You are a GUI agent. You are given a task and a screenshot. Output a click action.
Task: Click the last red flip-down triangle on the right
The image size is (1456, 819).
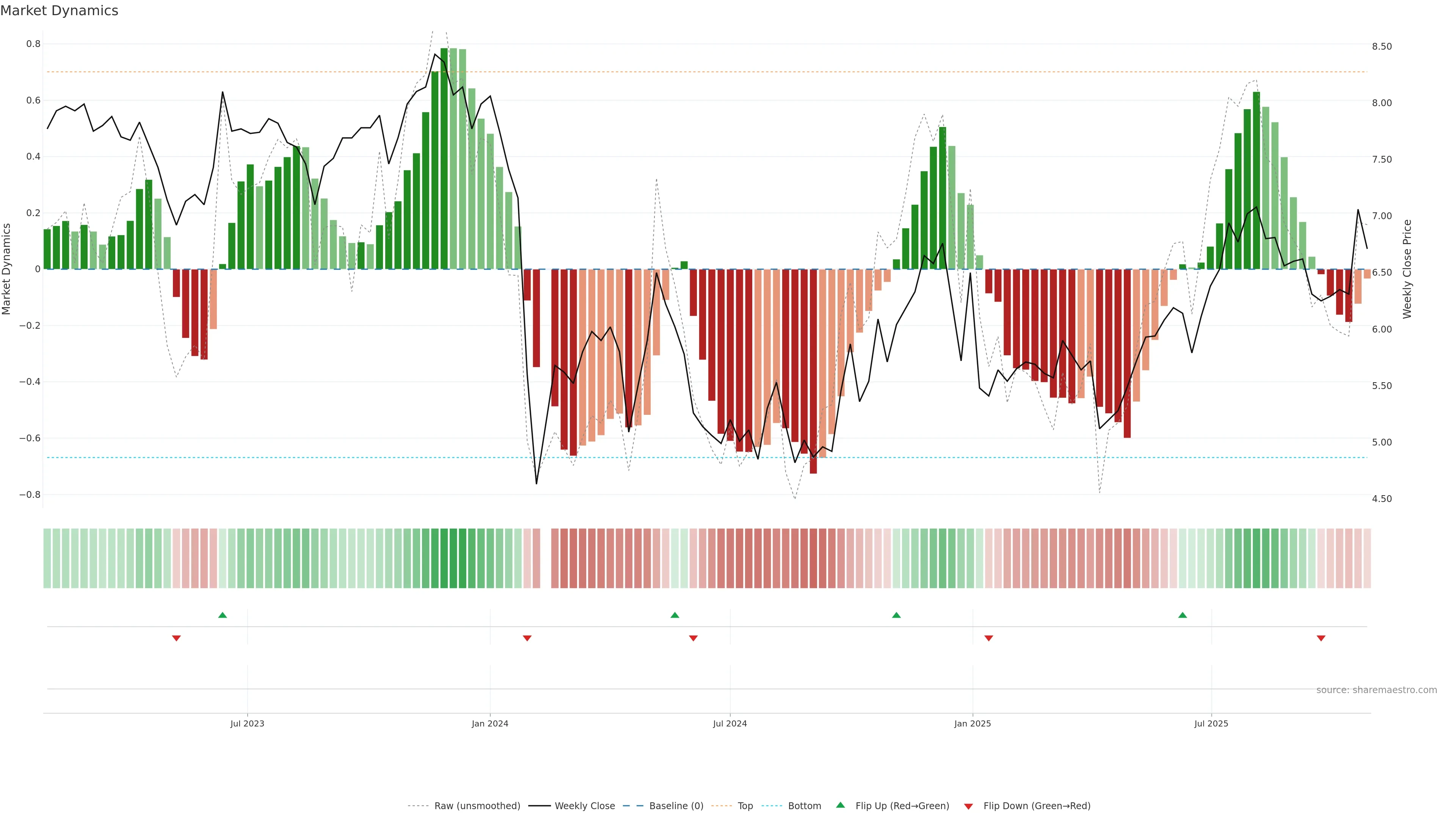[x=1321, y=638]
